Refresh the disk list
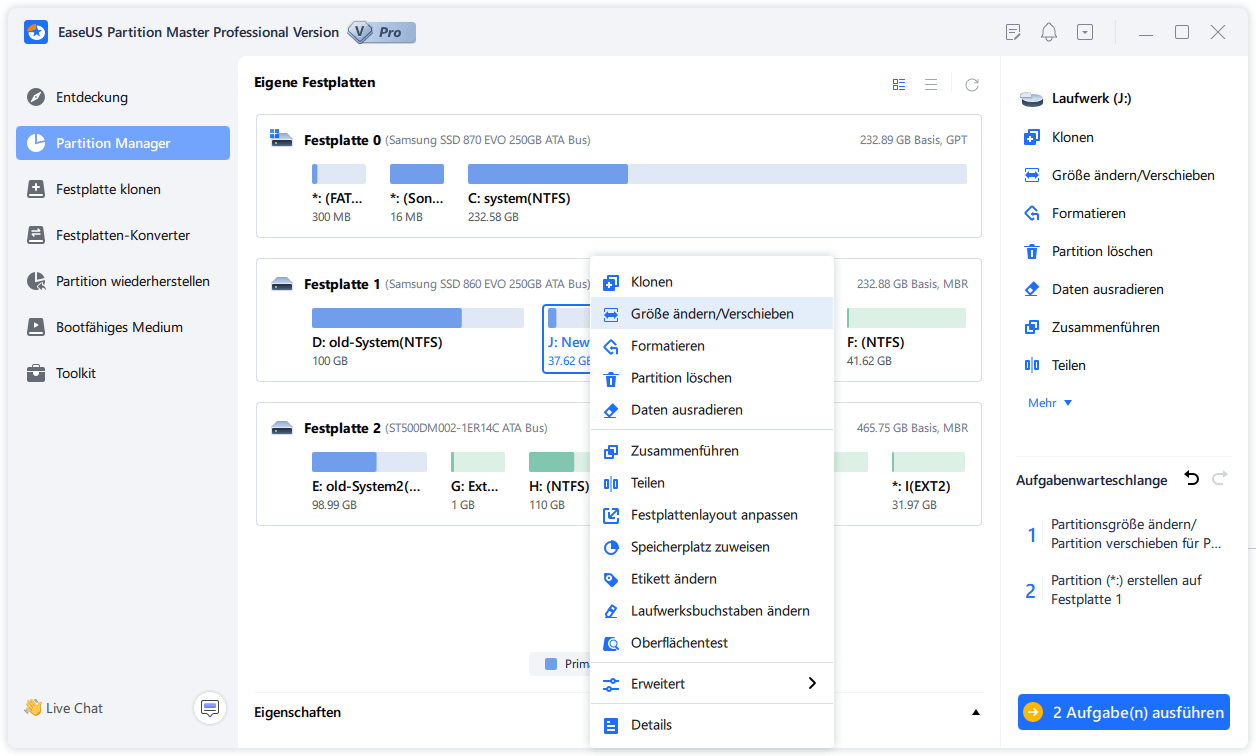1256x756 pixels. click(x=972, y=85)
